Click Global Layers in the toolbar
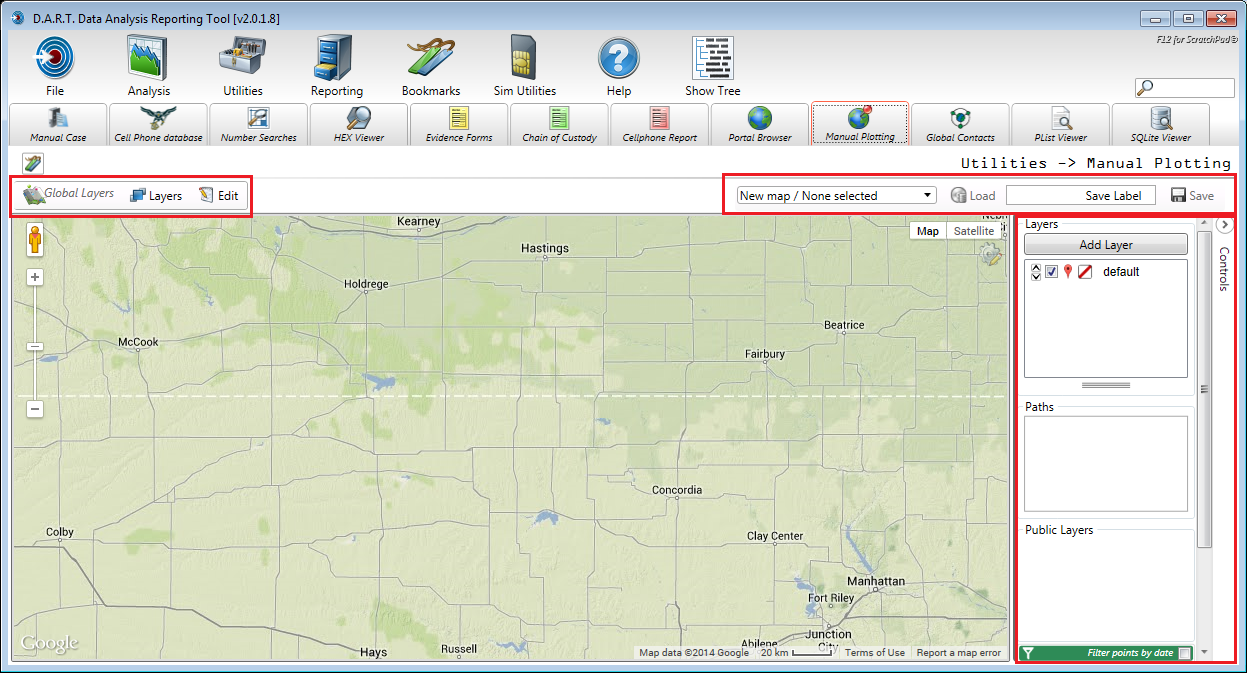Viewport: 1247px width, 673px height. click(x=68, y=195)
